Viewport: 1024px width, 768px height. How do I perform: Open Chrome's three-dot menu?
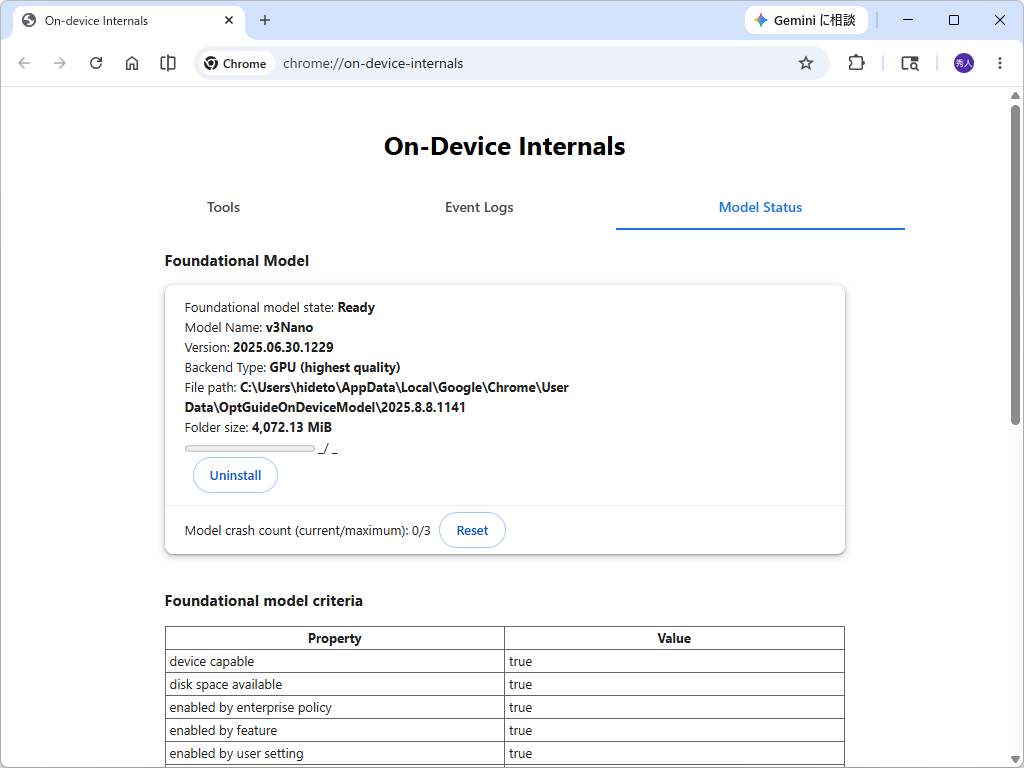[x=1000, y=63]
